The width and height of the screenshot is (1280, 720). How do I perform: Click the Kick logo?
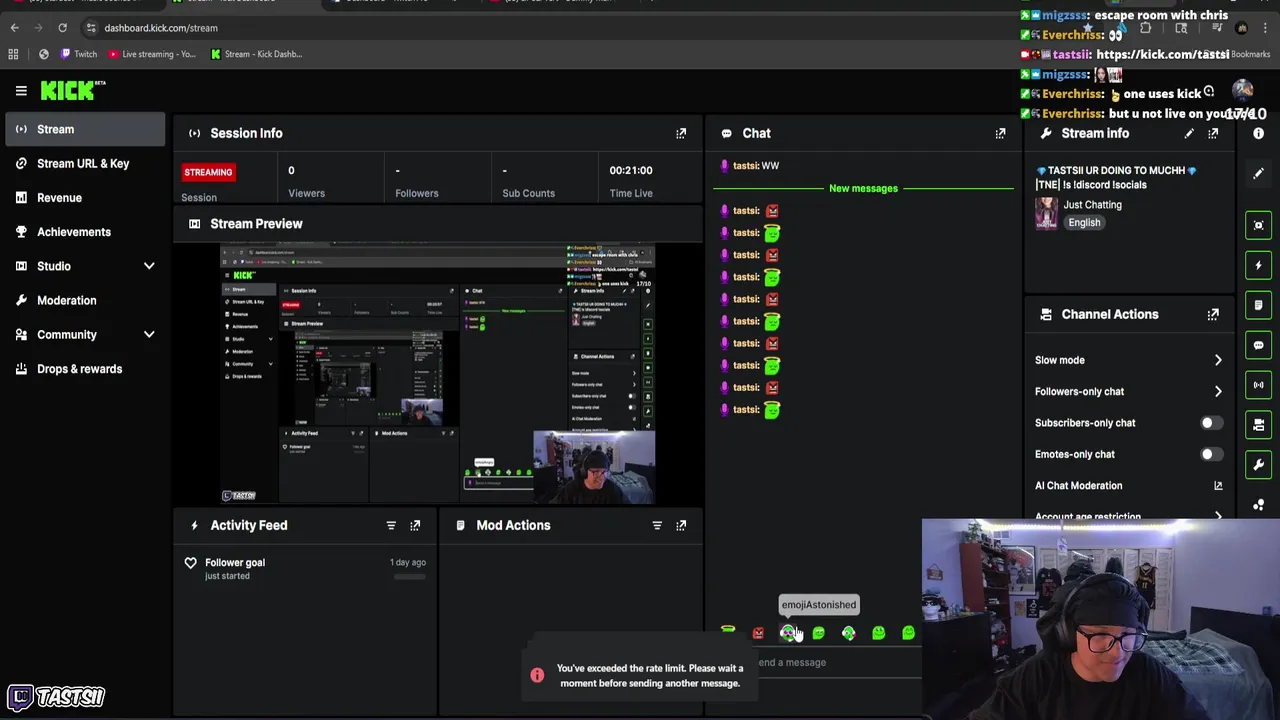(x=73, y=90)
